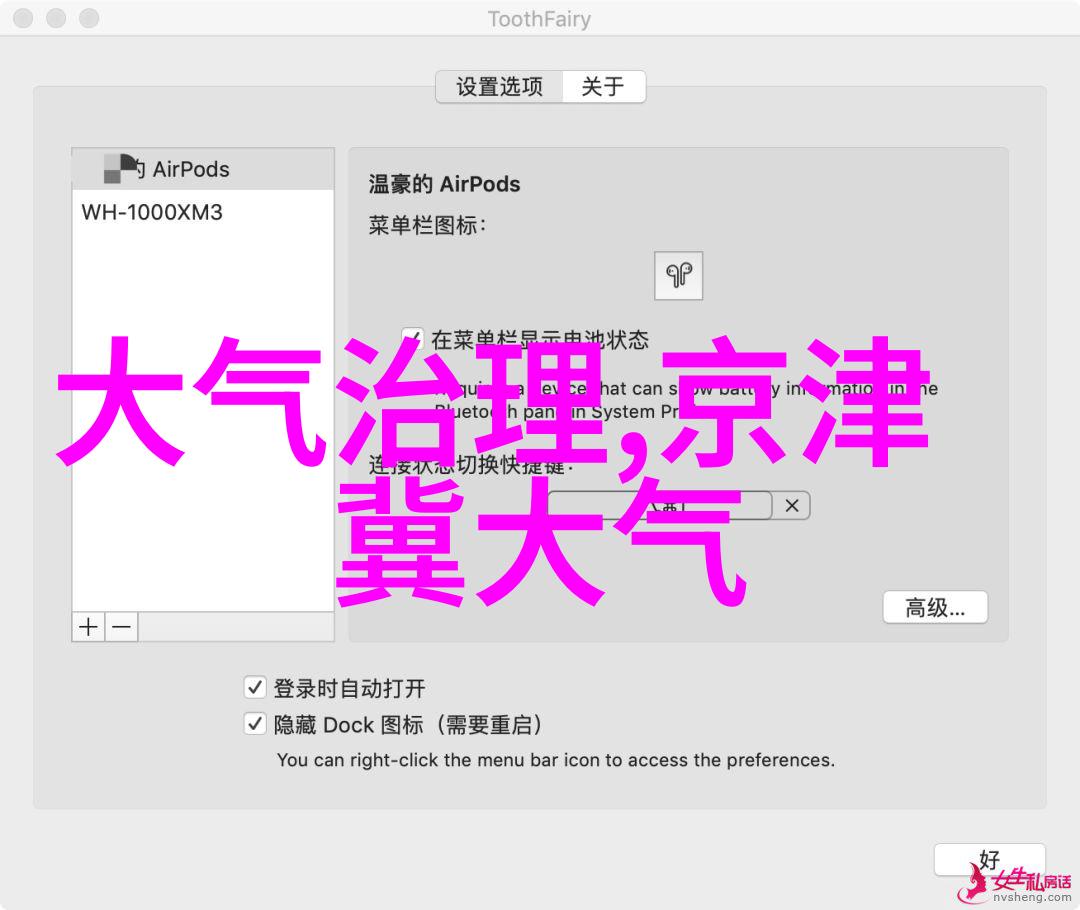Toggle 隐藏 Dock 图标 checkbox
Viewport: 1080px width, 910px height.
pos(255,723)
